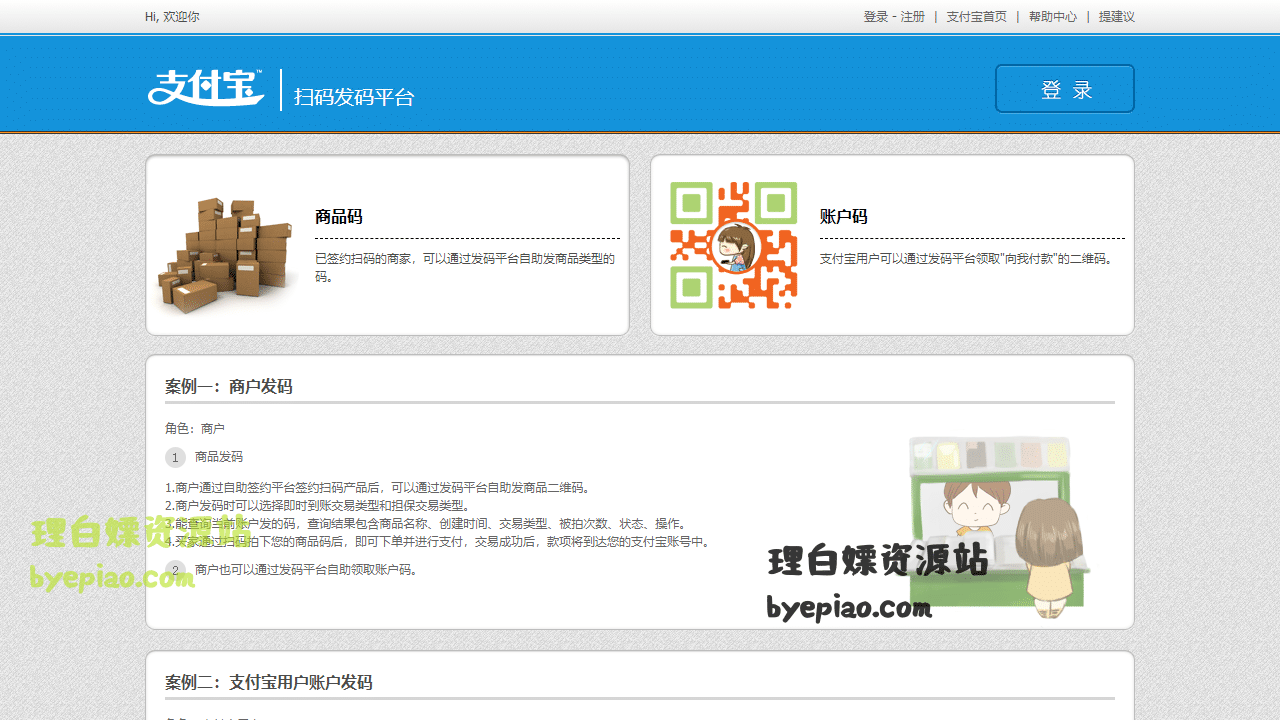The image size is (1280, 720).
Task: Click the step 1 number circle beside 商品发码
Action: click(x=175, y=457)
